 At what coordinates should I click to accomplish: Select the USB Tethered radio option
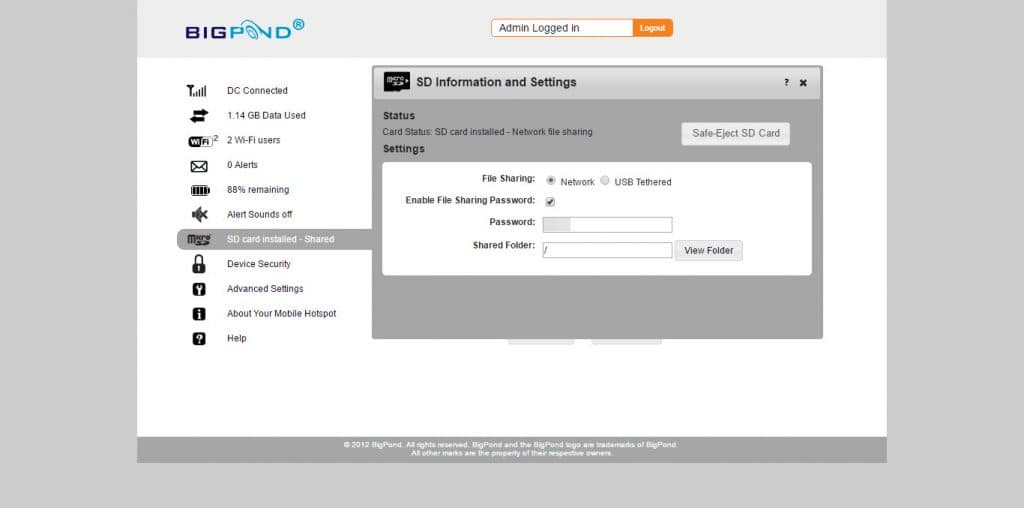coord(605,181)
